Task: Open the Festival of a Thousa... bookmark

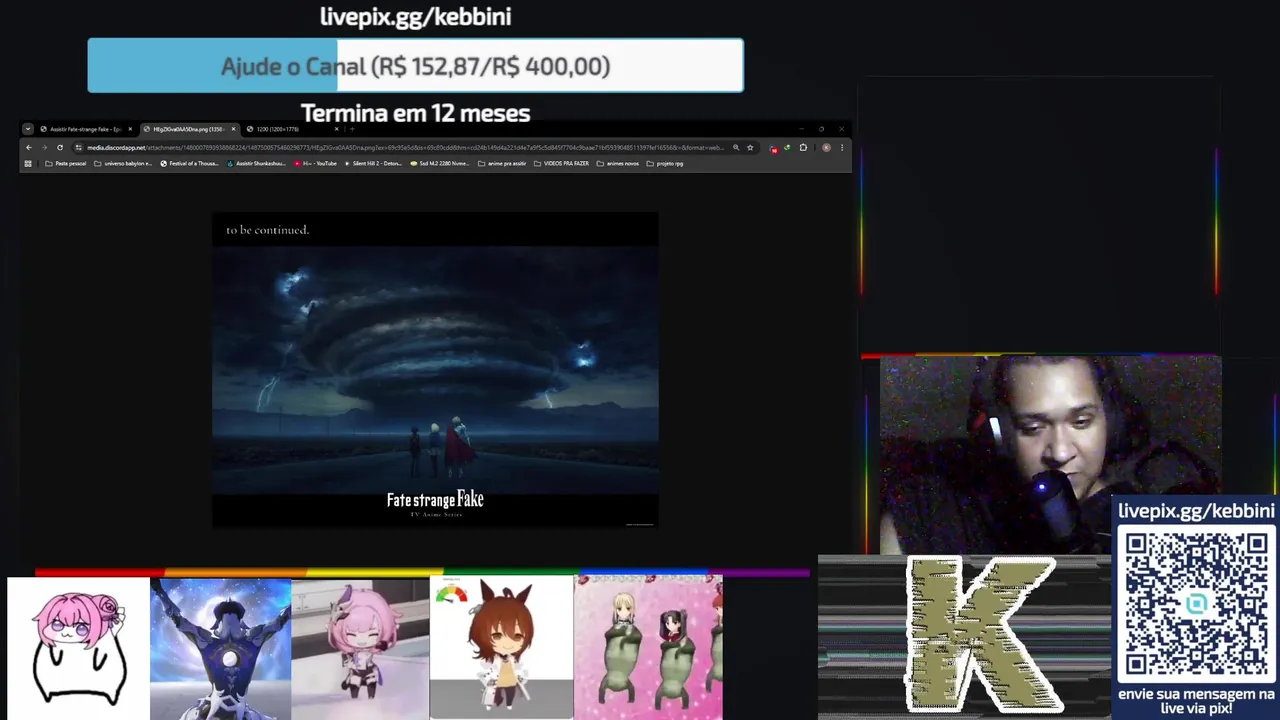Action: point(190,163)
